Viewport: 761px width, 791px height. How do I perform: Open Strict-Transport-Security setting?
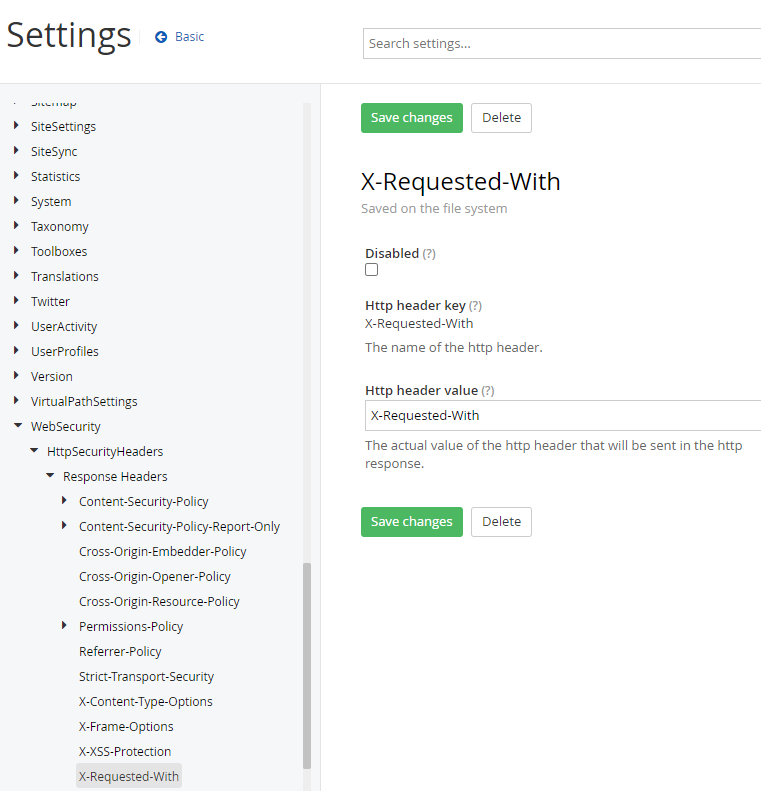[x=146, y=677]
